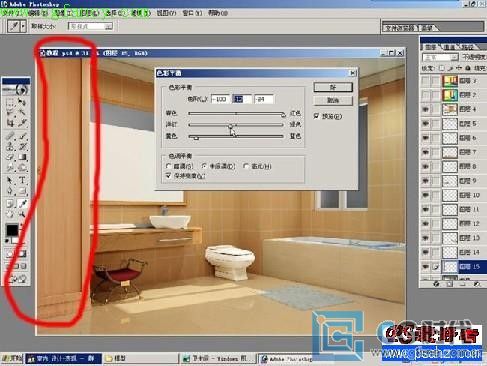Click the Cyan-Red slider track
This screenshot has width=487, height=366.
tap(236, 113)
